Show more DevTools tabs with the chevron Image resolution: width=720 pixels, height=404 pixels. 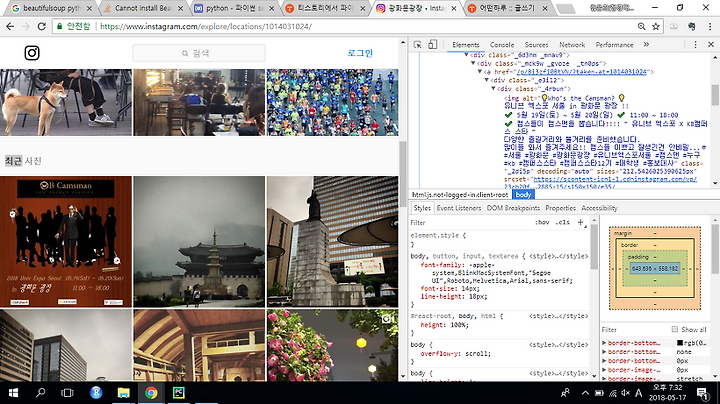(x=647, y=45)
